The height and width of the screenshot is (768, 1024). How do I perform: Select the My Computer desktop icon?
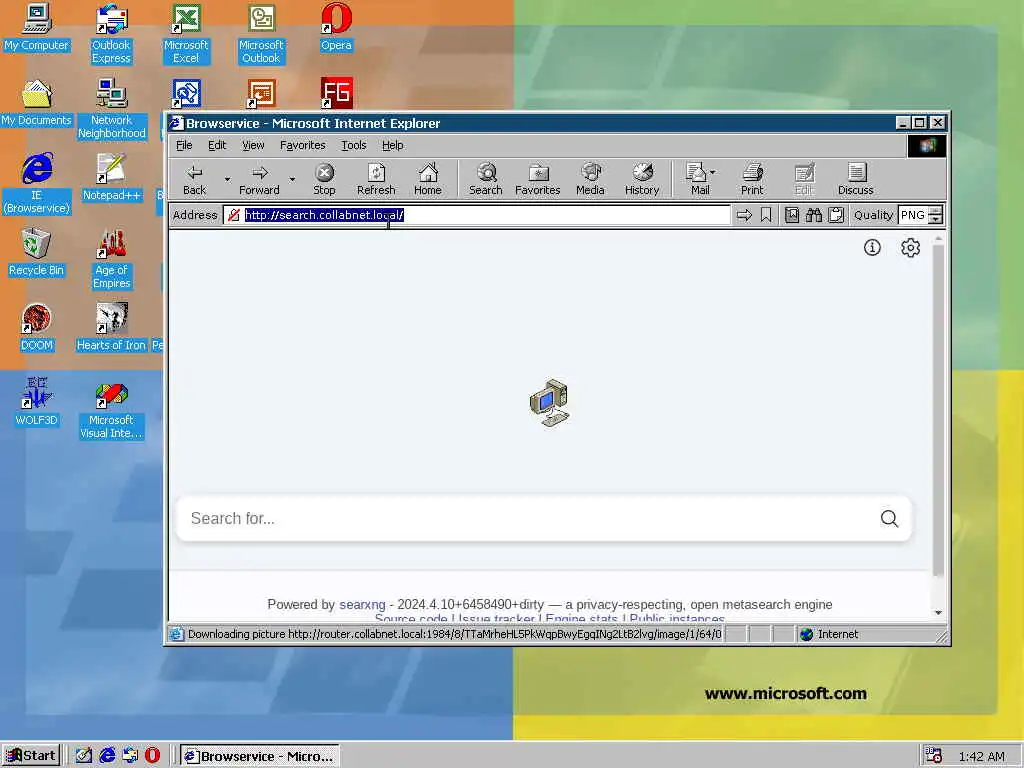(36, 27)
